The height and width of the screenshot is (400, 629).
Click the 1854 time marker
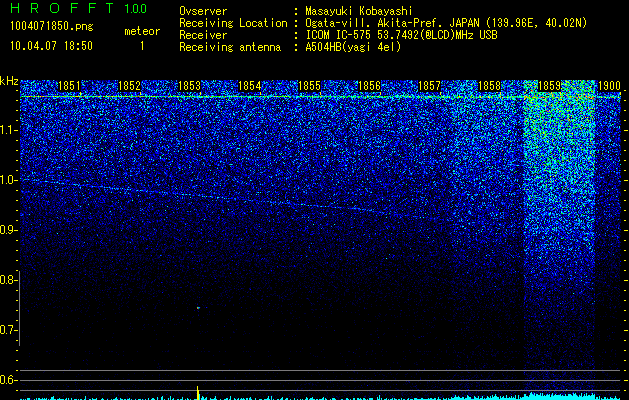tap(250, 86)
